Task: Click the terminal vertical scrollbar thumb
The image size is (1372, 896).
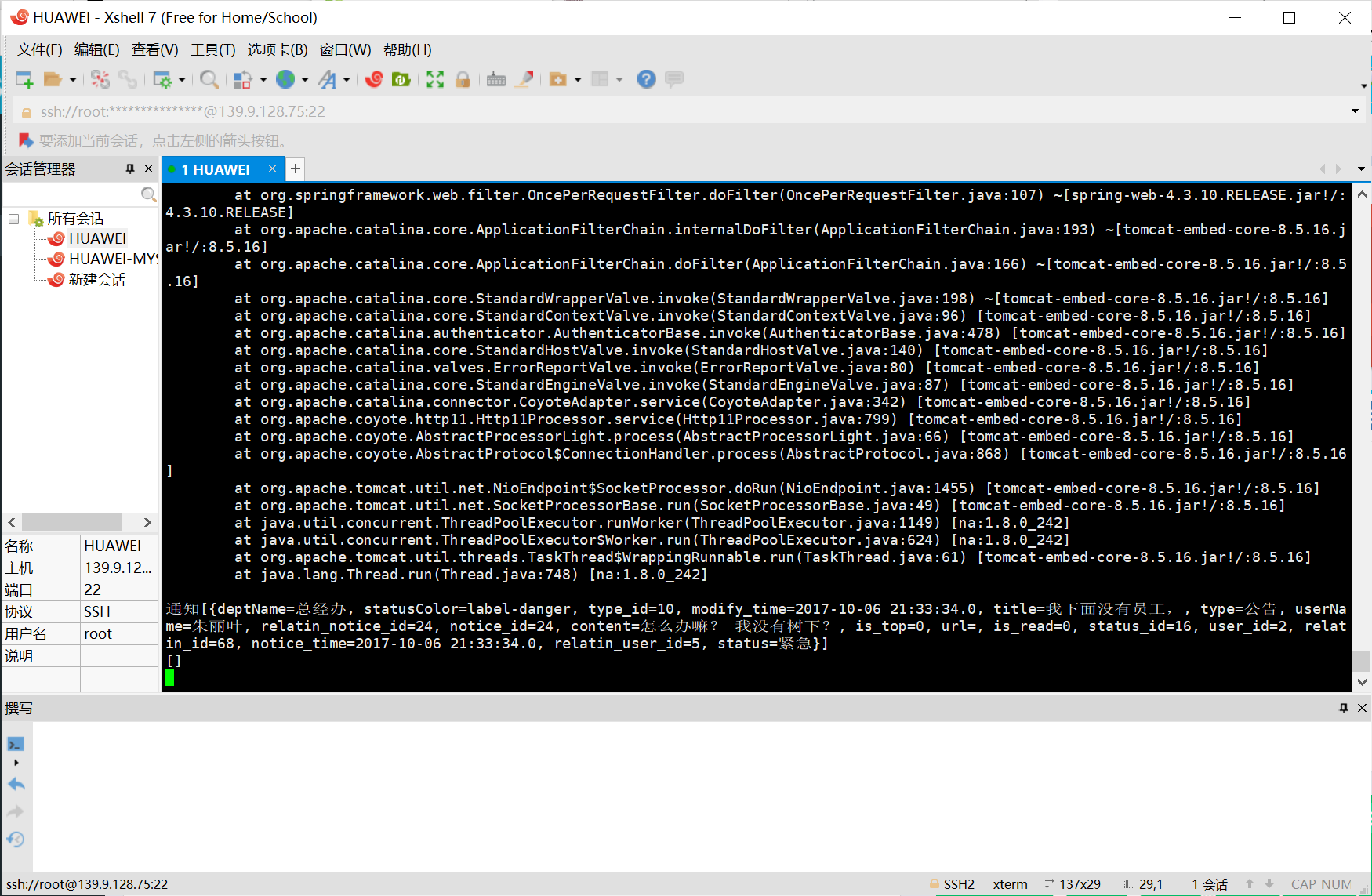Action: pyautogui.click(x=1362, y=661)
